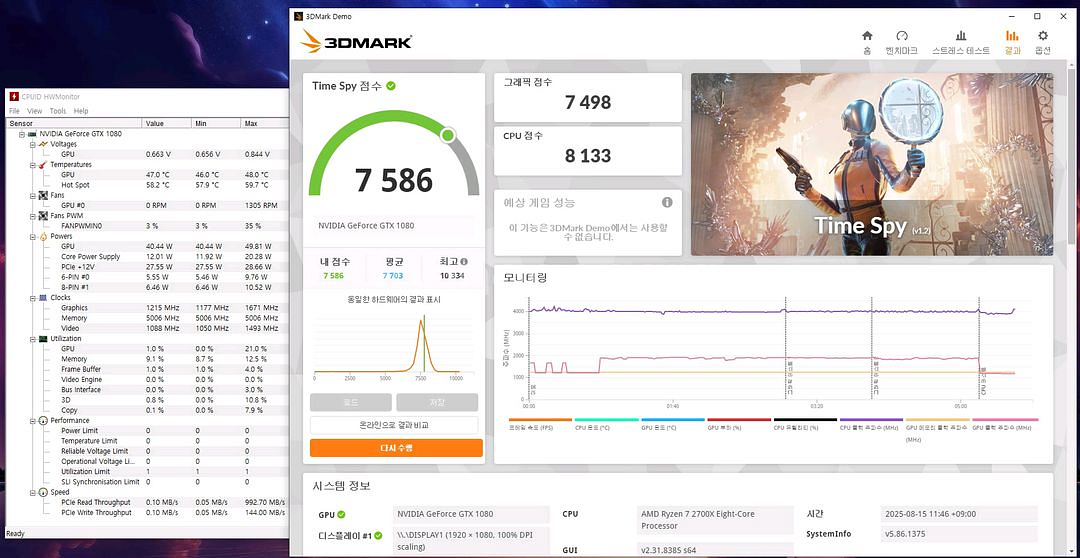Screen dimensions: 1080x558
Task: Open the Tools menu in HWMonitor
Action: click(x=58, y=111)
